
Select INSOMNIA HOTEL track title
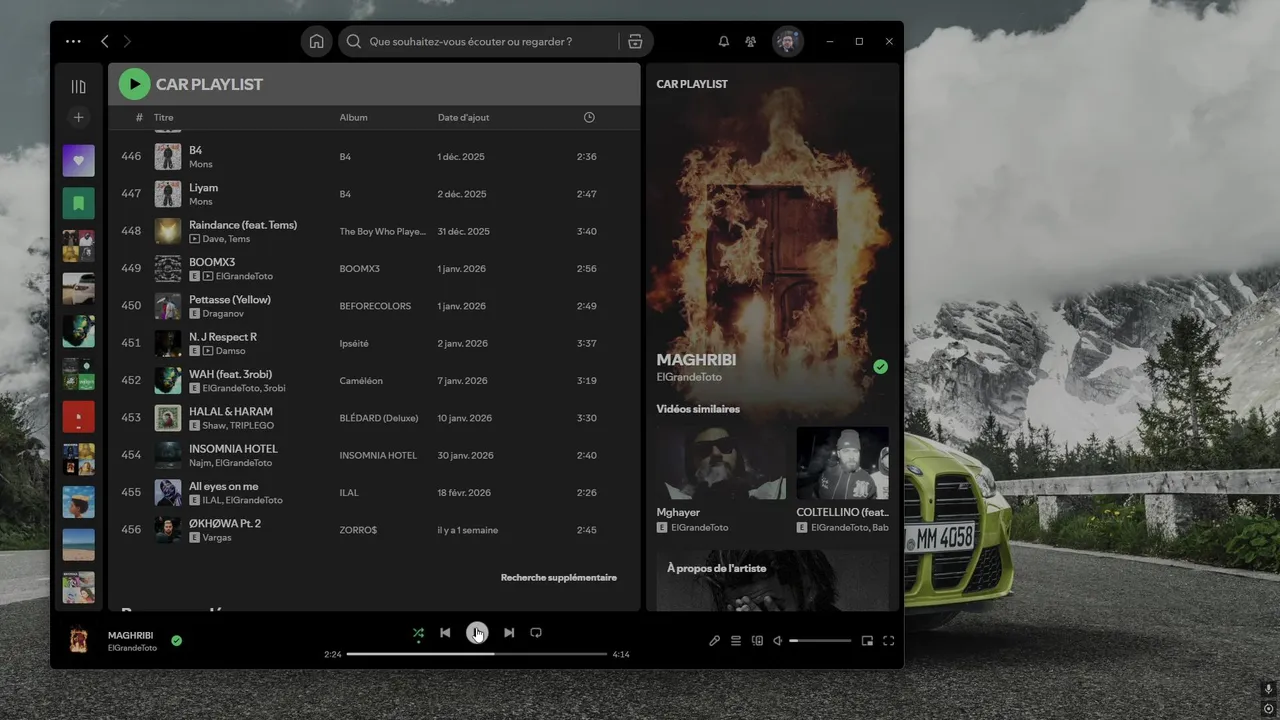coord(233,449)
